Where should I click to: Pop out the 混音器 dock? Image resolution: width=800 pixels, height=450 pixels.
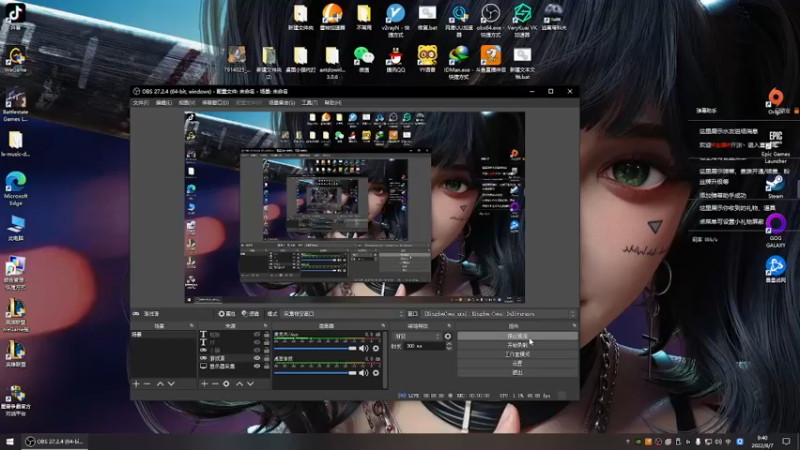pos(383,326)
